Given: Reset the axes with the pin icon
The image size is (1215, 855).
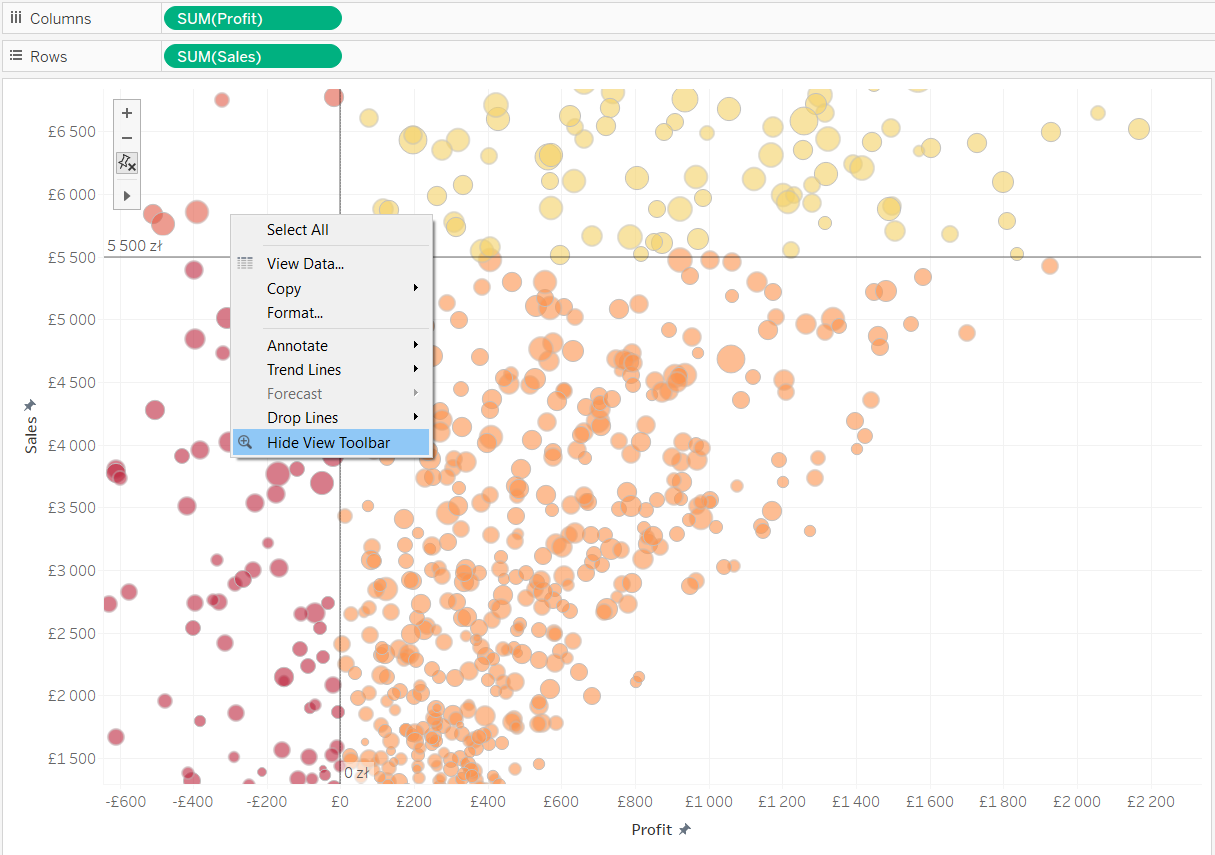Looking at the screenshot, I should tap(127, 163).
